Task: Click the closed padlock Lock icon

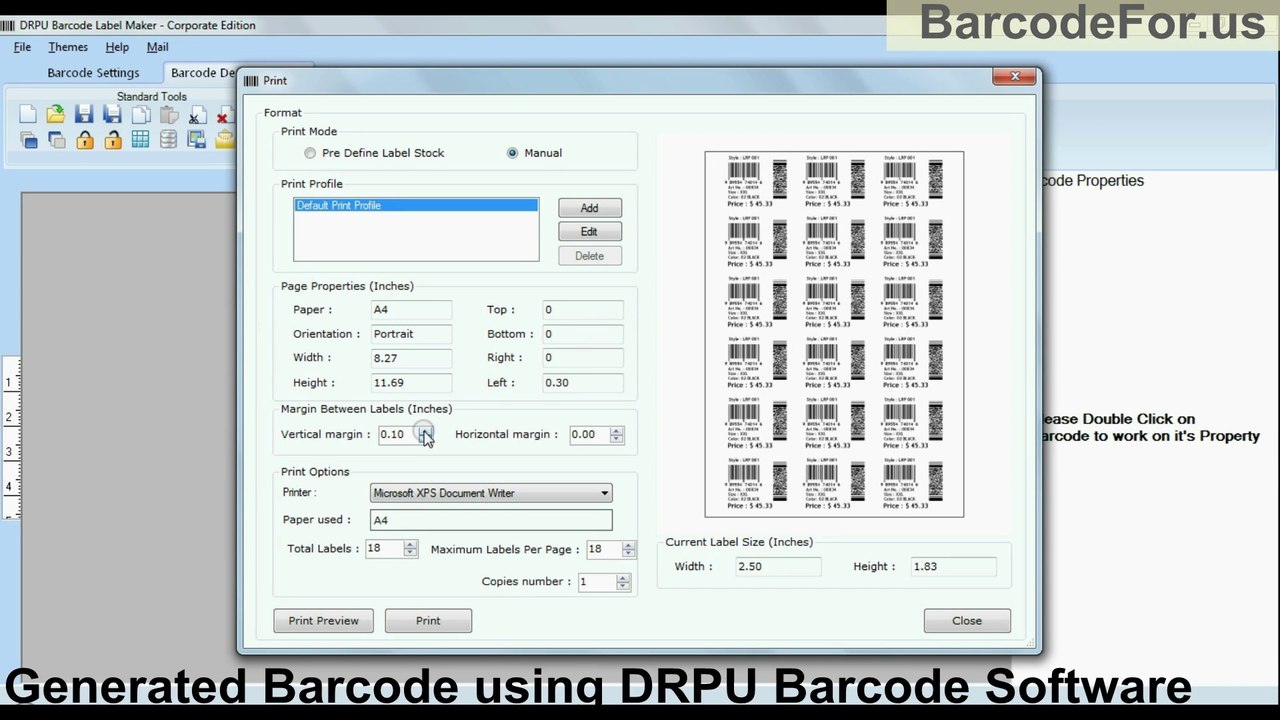Action: pyautogui.click(x=84, y=140)
